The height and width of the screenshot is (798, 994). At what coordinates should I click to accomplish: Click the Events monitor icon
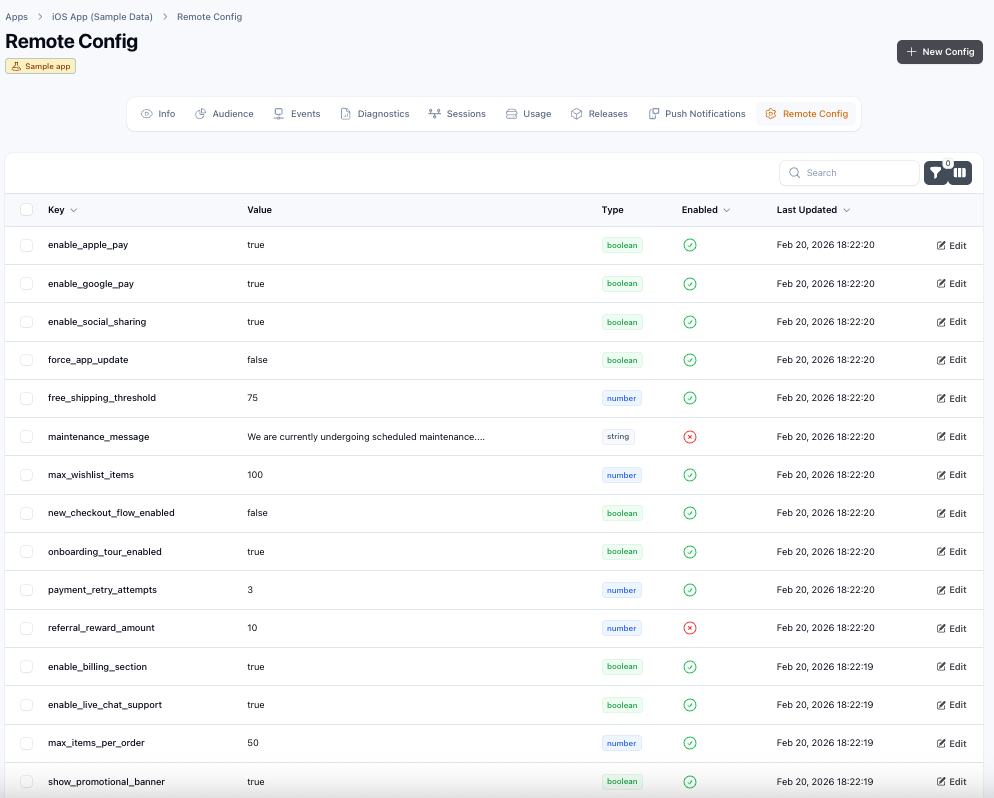pyautogui.click(x=279, y=113)
